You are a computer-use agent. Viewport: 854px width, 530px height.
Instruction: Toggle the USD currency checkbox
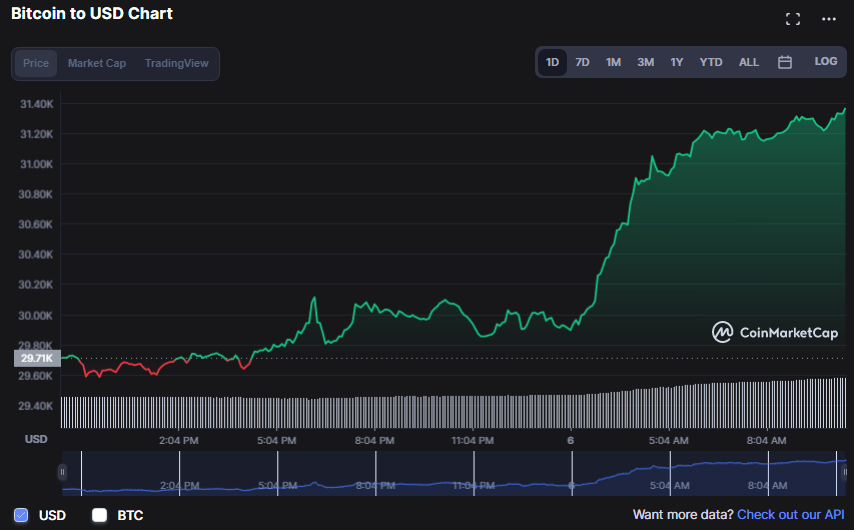pyautogui.click(x=21, y=515)
